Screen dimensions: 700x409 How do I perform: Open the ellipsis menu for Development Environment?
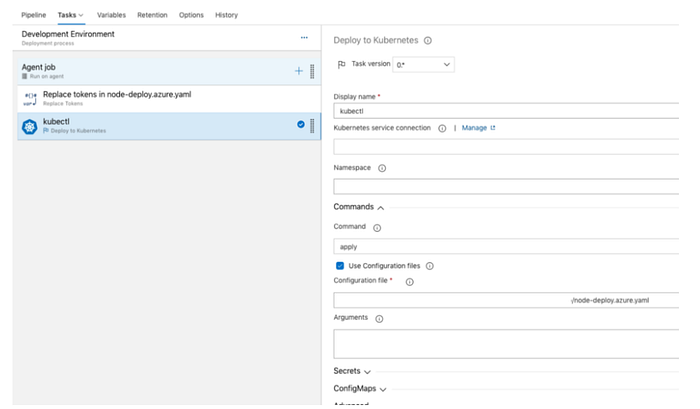[304, 38]
